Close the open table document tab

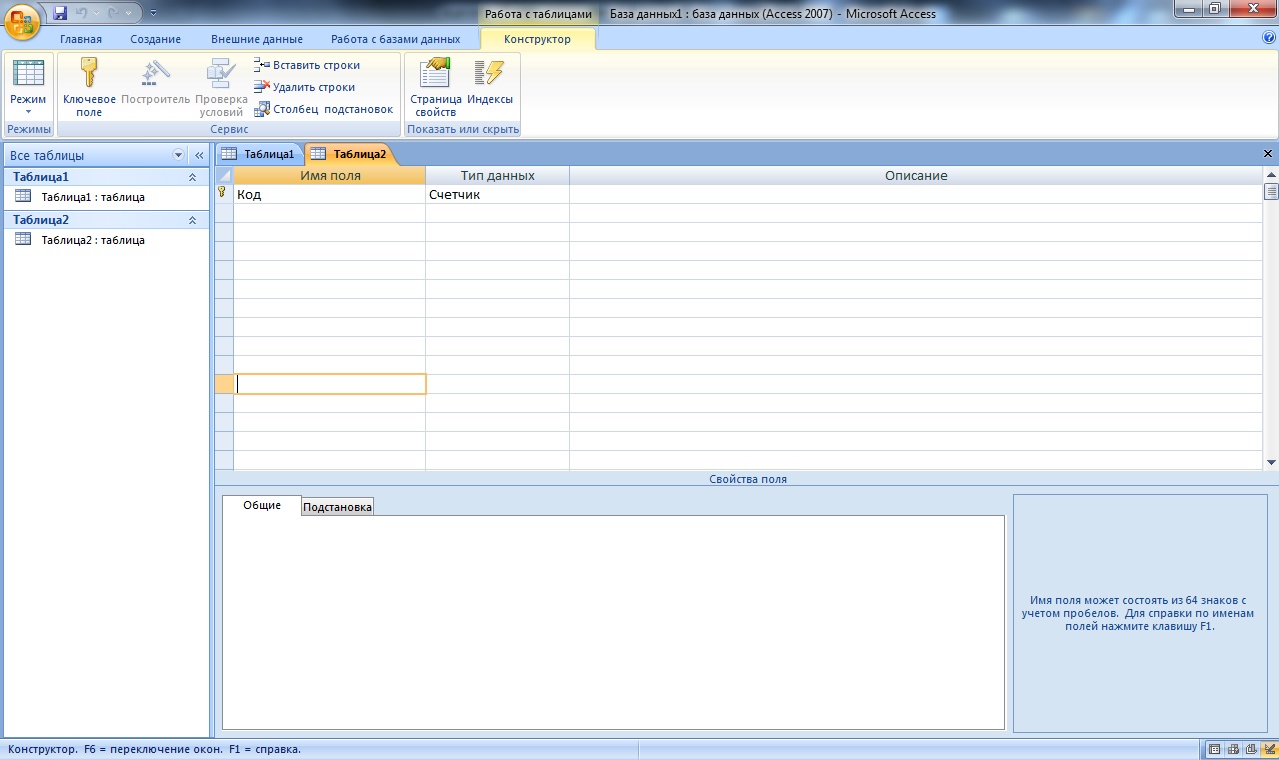[x=1268, y=154]
